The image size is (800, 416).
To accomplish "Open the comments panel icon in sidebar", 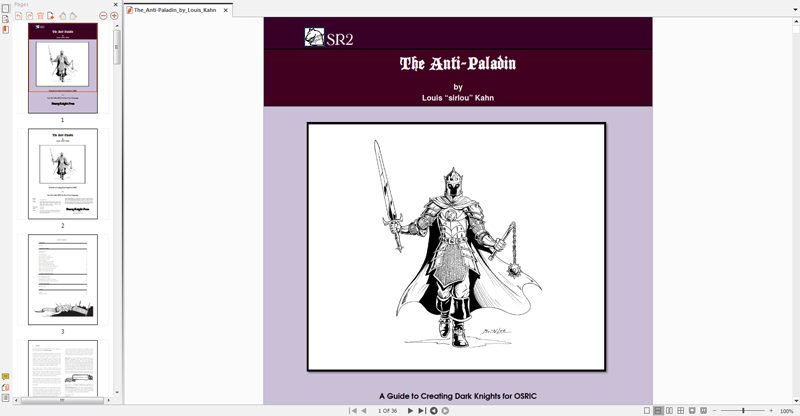I will click(x=6, y=376).
